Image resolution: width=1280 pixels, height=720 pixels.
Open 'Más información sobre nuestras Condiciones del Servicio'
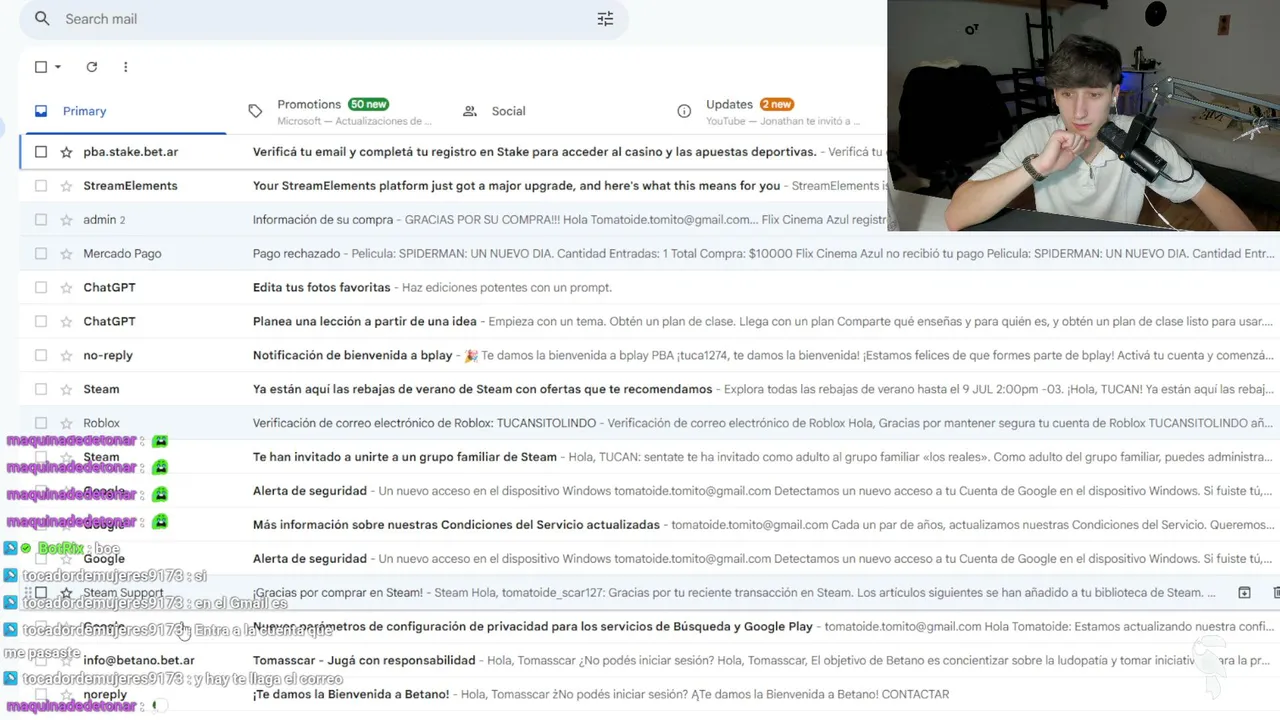[456, 525]
